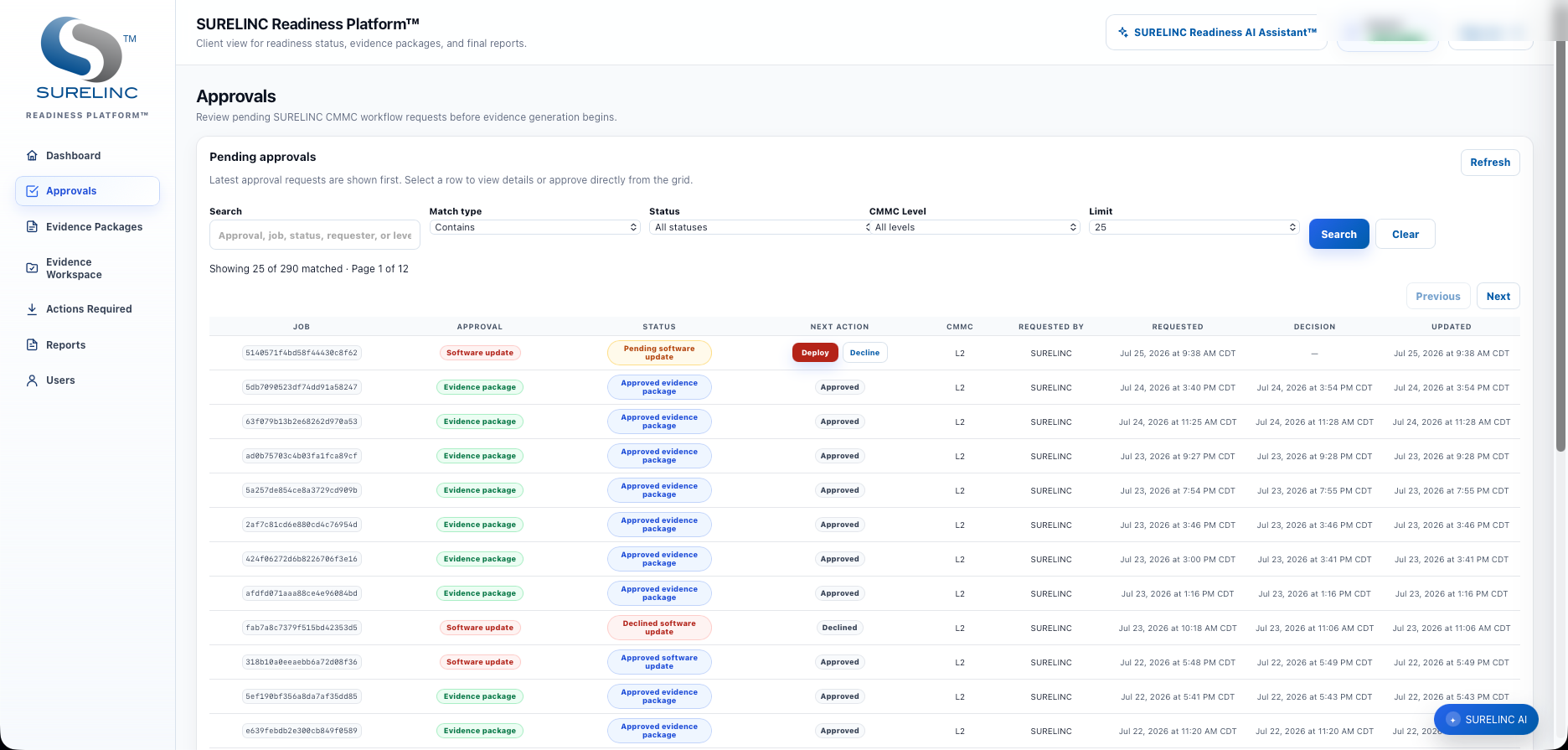Click the Declined next action label
Image resolution: width=1568 pixels, height=750 pixels.
tap(839, 628)
